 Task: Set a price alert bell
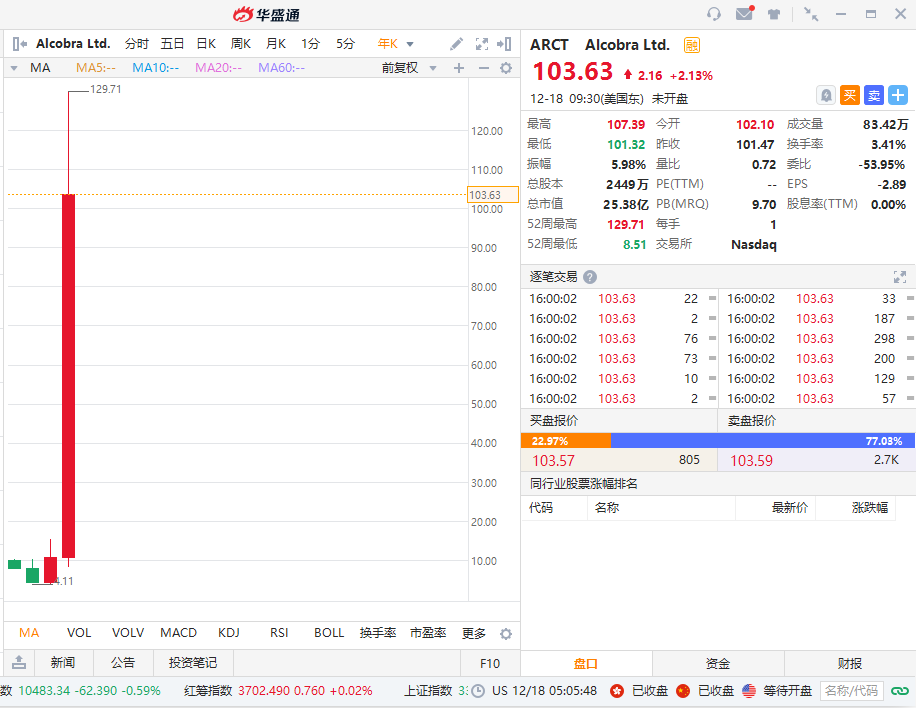pos(826,95)
